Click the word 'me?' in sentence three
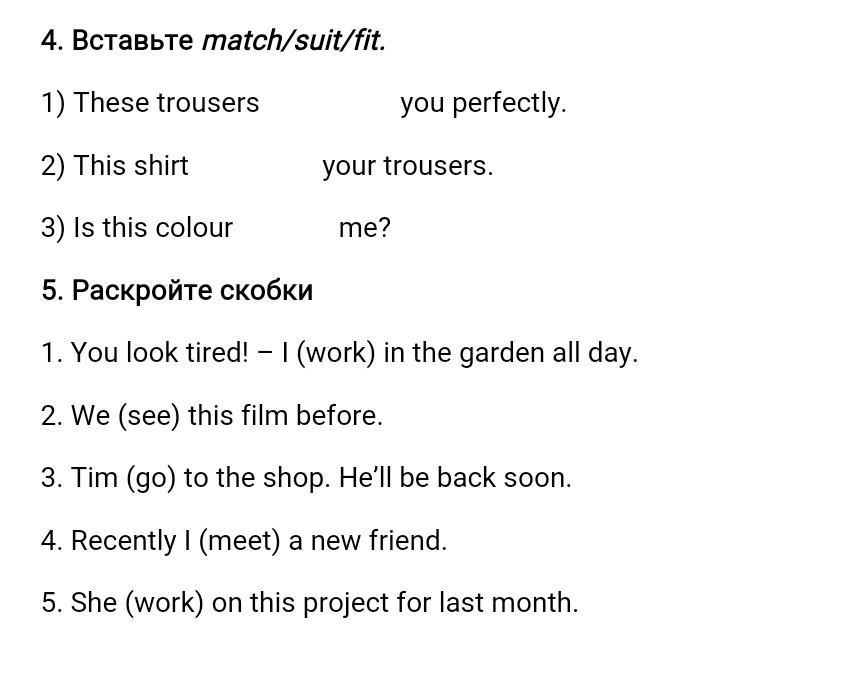The image size is (864, 685). click(364, 228)
